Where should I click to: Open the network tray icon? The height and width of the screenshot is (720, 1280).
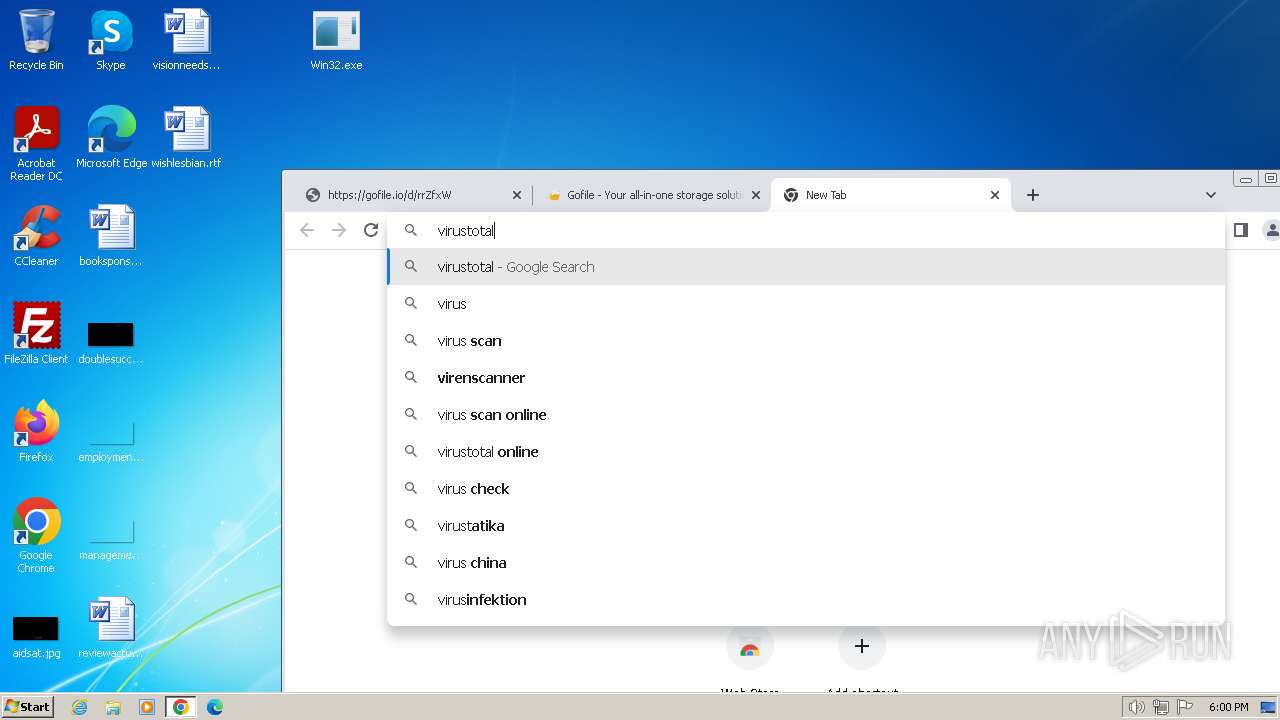[x=1161, y=707]
